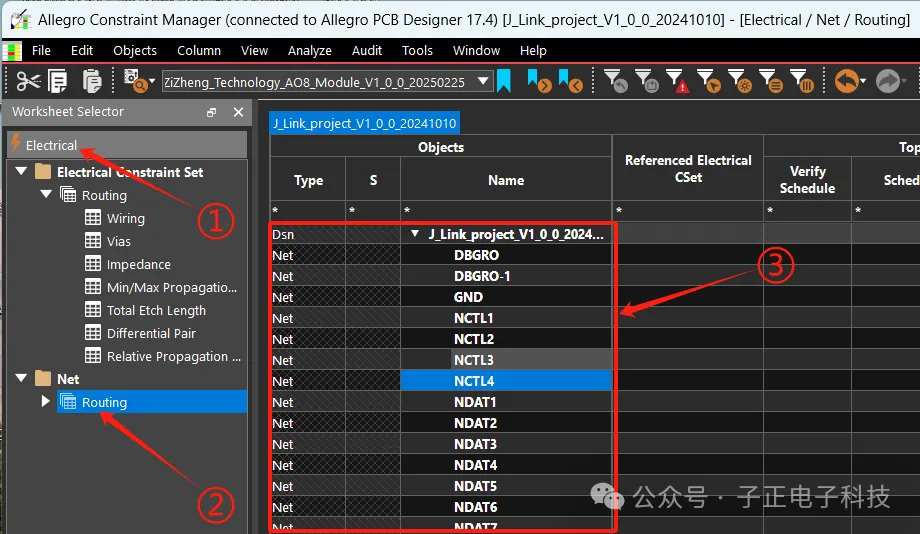
Task: Undock the Worksheet Selector panel
Action: tap(212, 112)
